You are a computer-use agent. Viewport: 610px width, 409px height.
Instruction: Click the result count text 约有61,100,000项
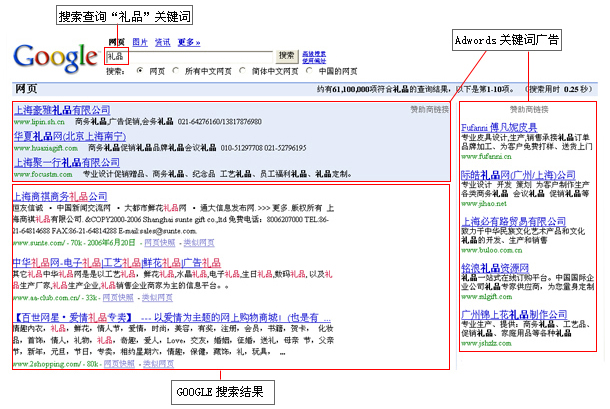(x=349, y=90)
